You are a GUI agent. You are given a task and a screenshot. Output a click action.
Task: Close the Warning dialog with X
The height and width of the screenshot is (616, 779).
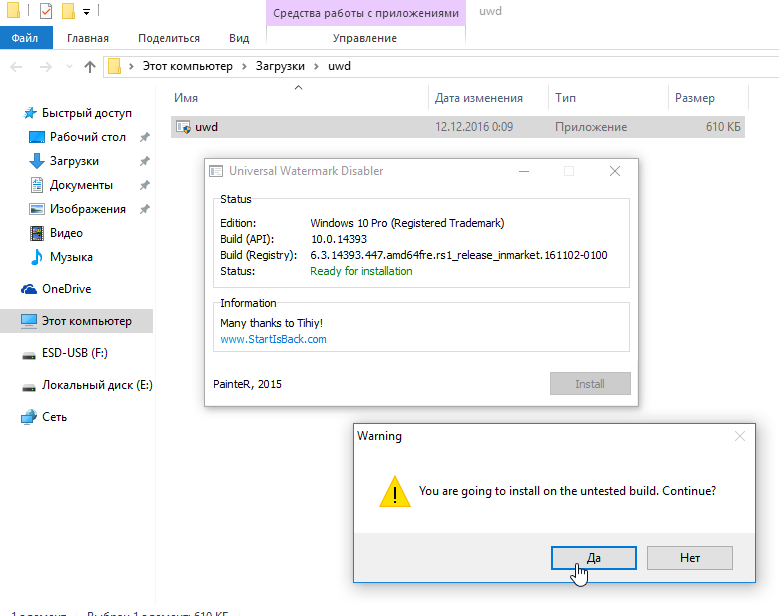pyautogui.click(x=740, y=436)
